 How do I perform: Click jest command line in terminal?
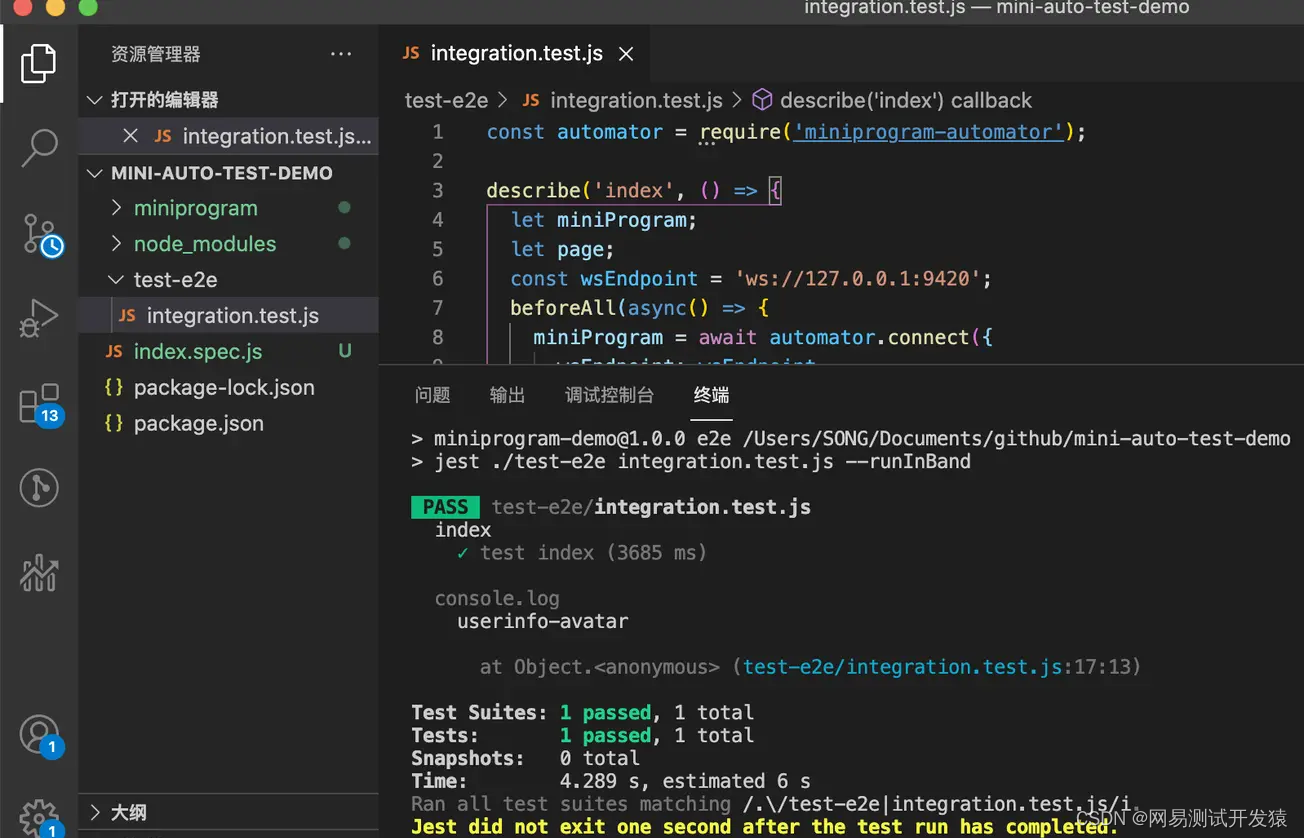coord(691,462)
